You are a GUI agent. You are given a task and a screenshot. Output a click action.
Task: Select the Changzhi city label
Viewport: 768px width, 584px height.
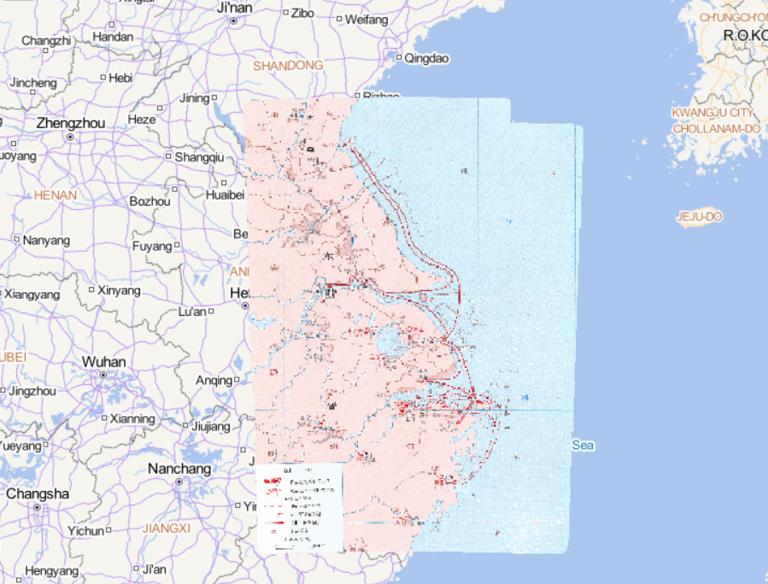pyautogui.click(x=46, y=41)
